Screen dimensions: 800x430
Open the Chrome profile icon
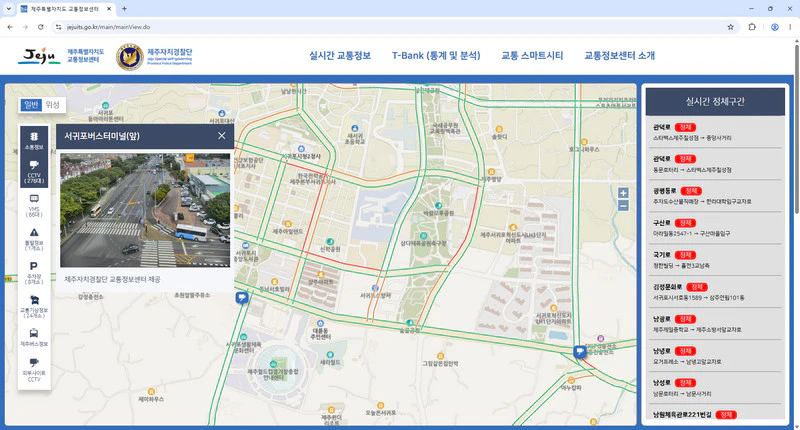click(x=774, y=27)
